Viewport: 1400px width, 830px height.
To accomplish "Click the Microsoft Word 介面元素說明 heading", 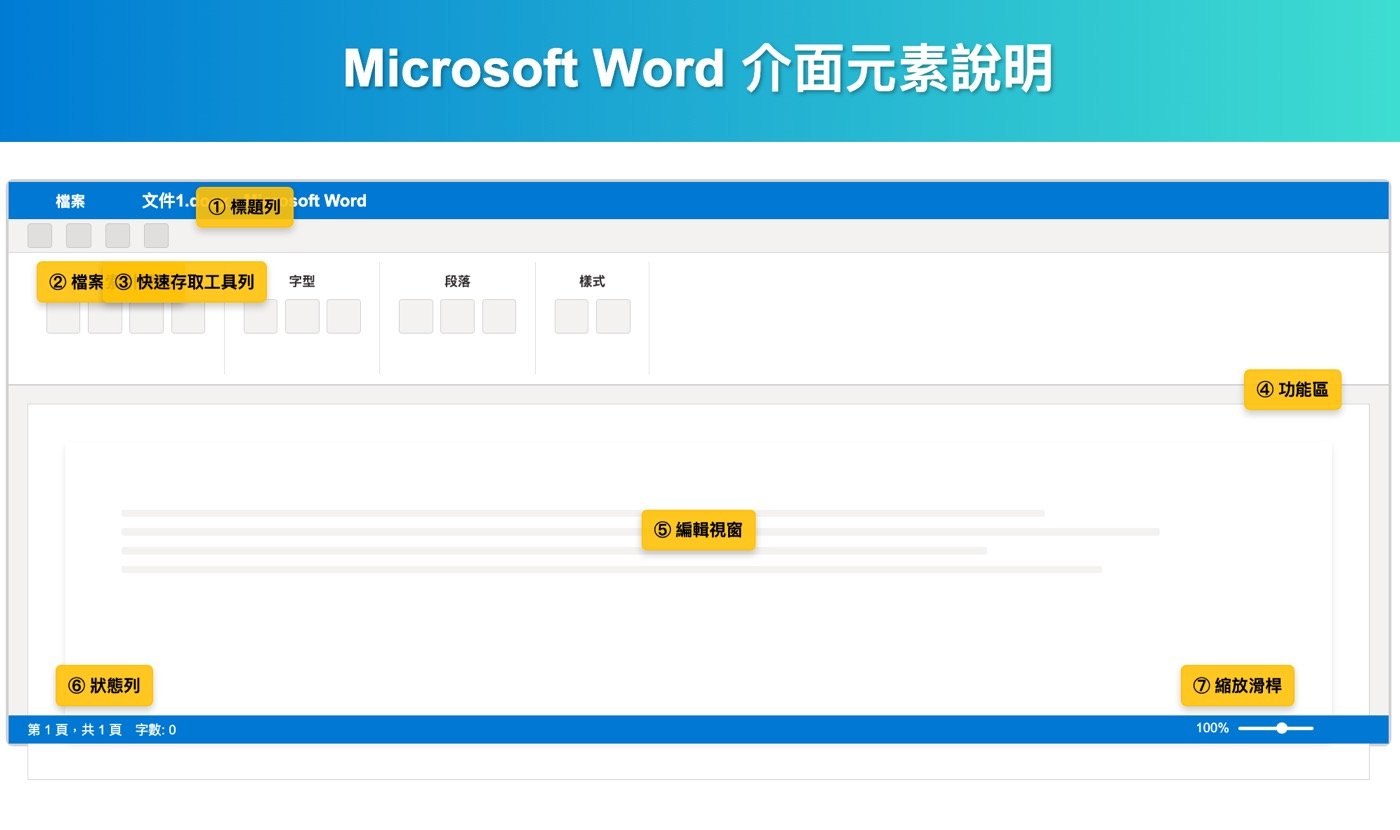I will point(698,70).
